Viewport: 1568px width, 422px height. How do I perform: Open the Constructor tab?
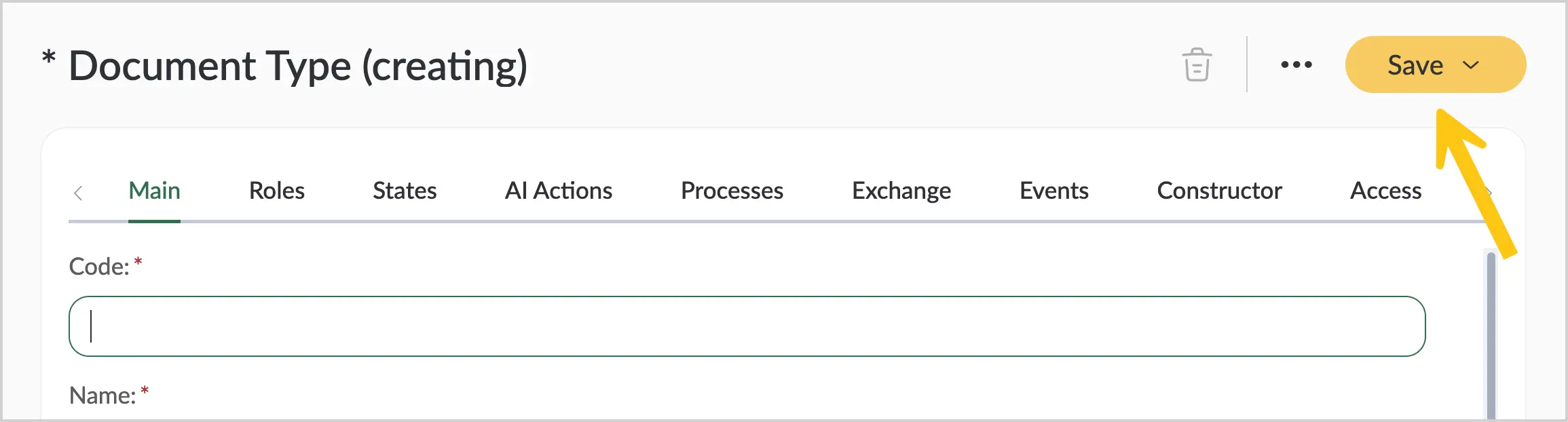1219,191
